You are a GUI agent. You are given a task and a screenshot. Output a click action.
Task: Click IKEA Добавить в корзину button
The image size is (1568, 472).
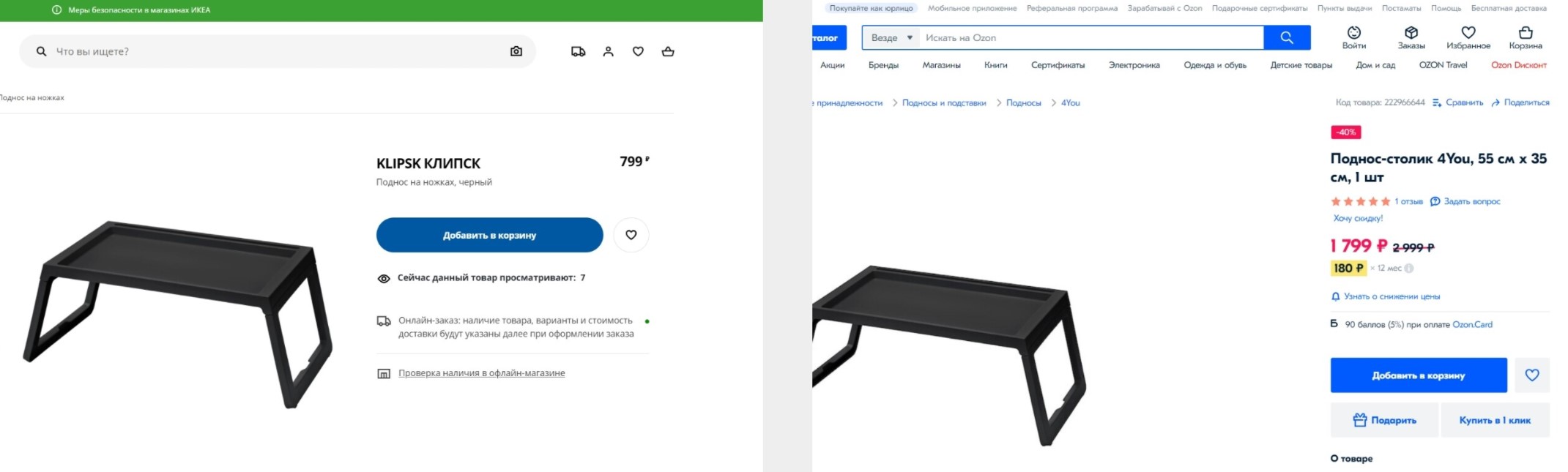pyautogui.click(x=490, y=235)
